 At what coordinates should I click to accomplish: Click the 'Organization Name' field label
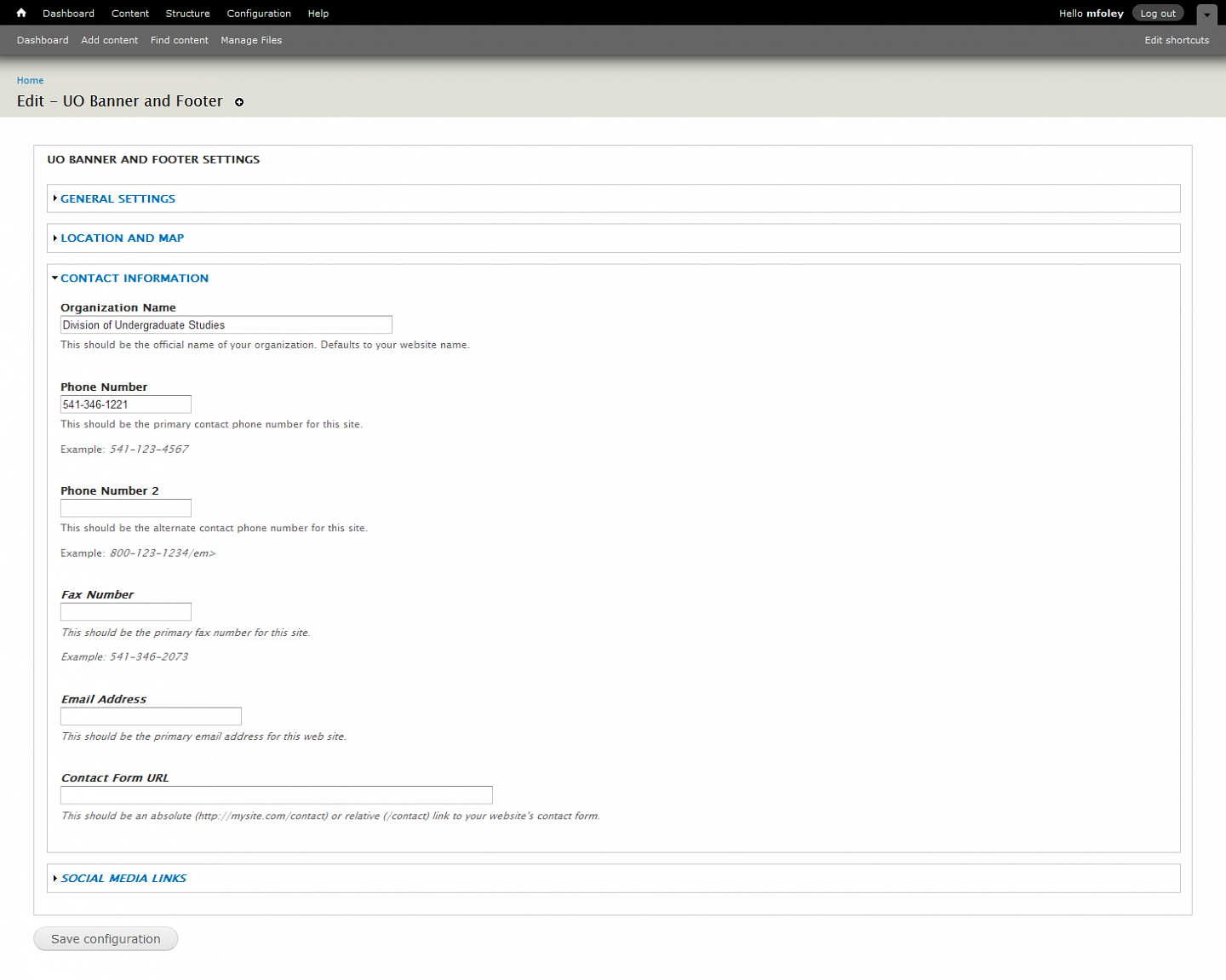coord(118,307)
